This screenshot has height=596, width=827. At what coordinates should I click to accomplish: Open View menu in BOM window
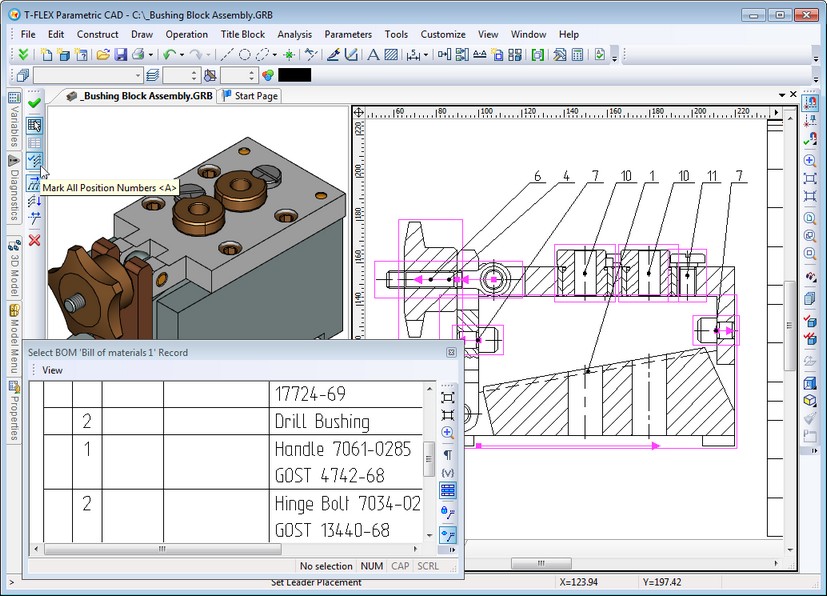point(52,370)
